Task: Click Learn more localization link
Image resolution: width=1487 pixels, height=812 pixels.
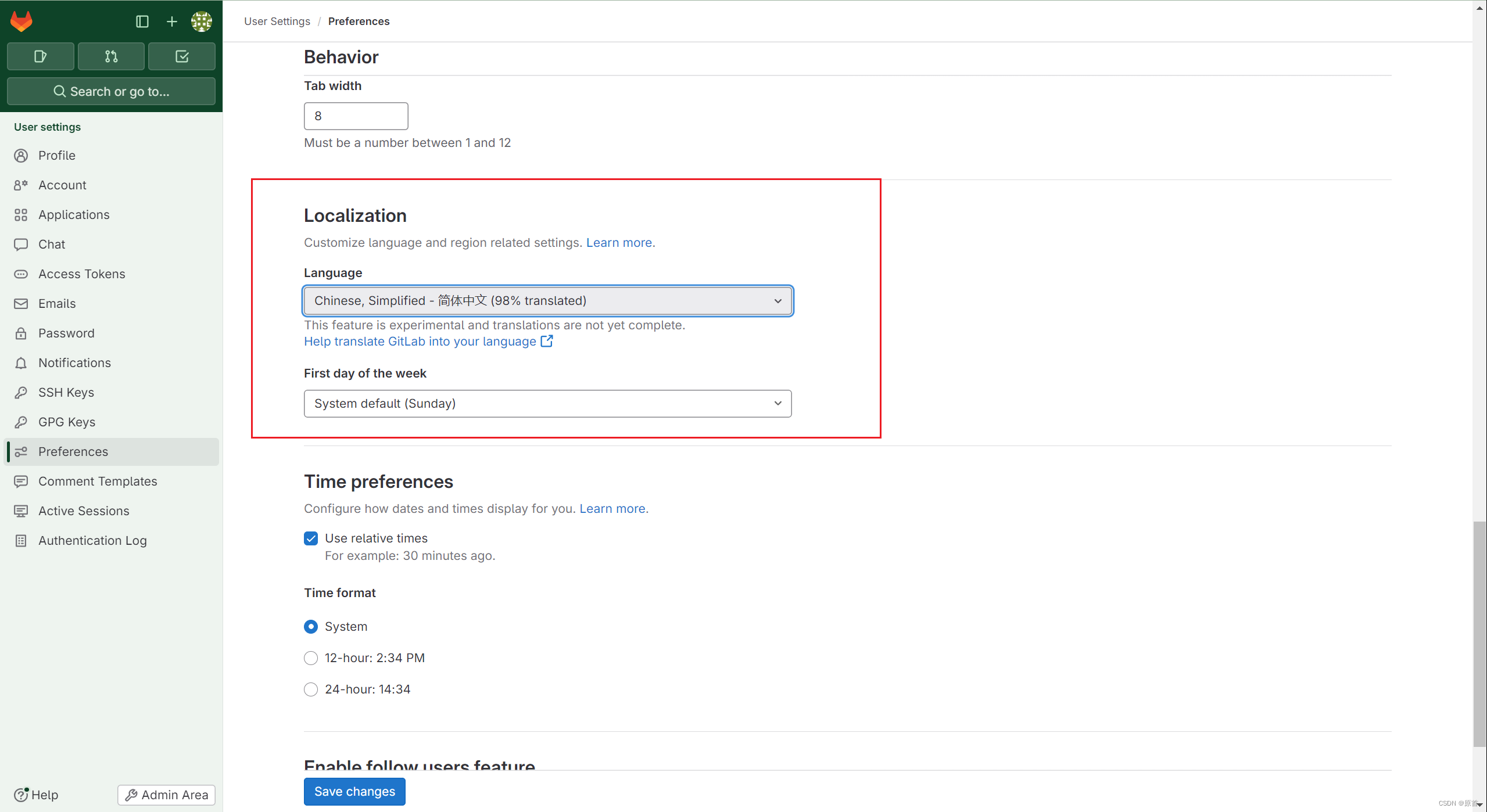Action: click(x=618, y=242)
